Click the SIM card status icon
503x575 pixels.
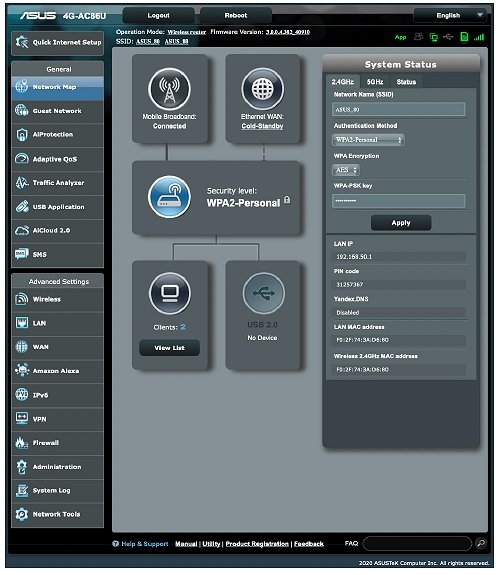(464, 37)
